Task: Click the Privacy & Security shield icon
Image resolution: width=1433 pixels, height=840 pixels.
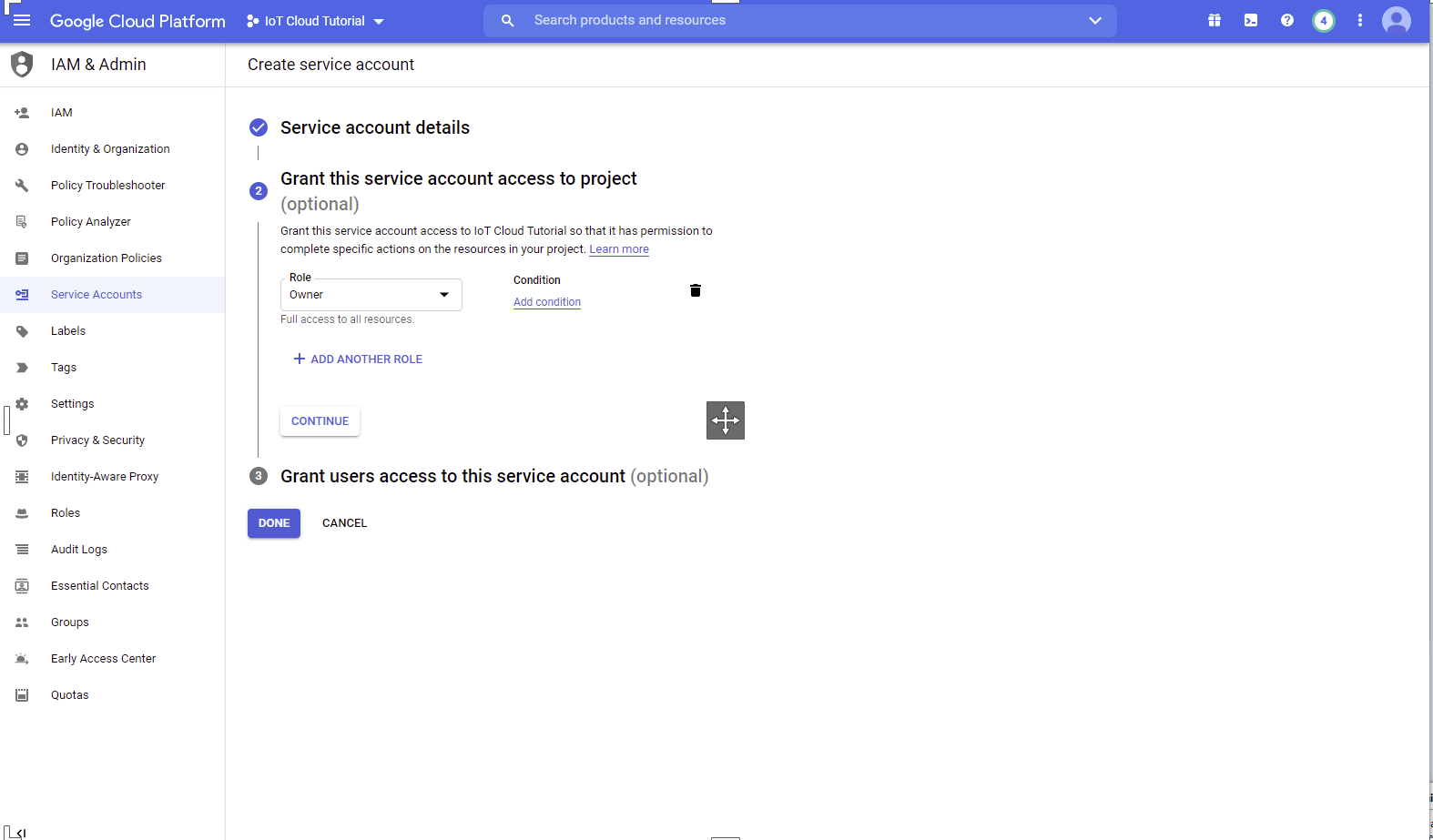Action: [x=22, y=440]
